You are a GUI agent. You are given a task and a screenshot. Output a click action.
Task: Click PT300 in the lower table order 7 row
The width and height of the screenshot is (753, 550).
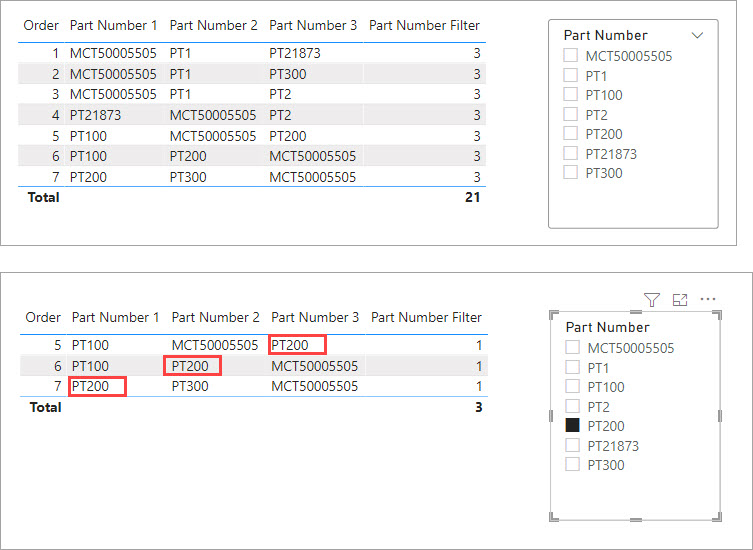click(190, 386)
